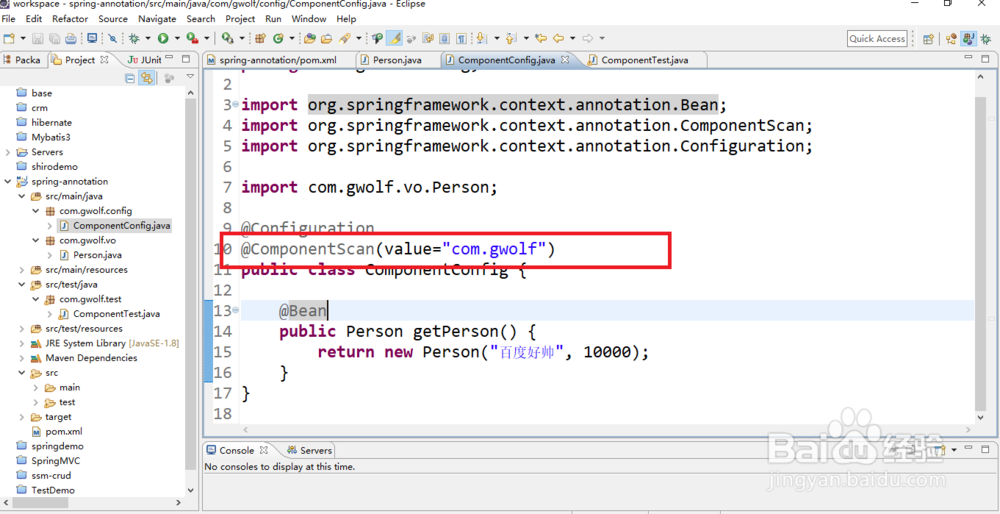
Task: Close the ComponentConfig.java tab
Action: [x=565, y=59]
